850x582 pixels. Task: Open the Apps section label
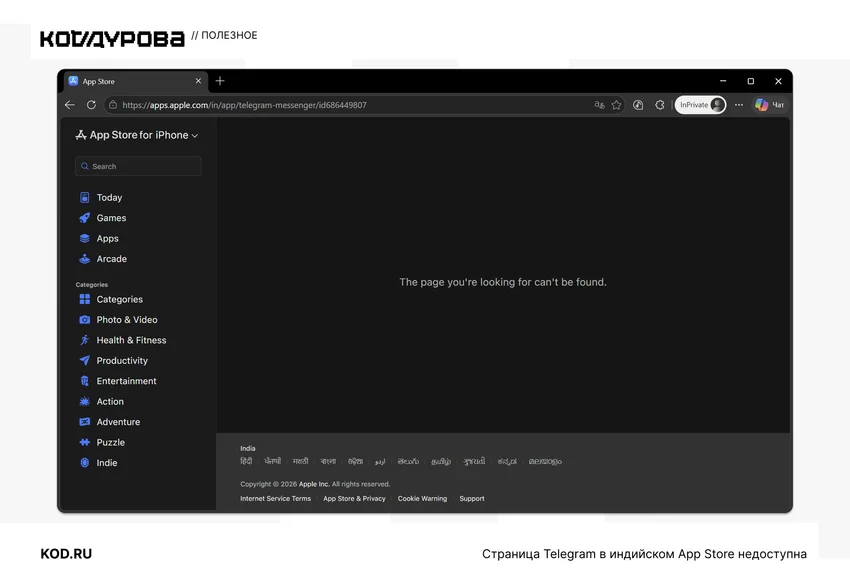(107, 238)
